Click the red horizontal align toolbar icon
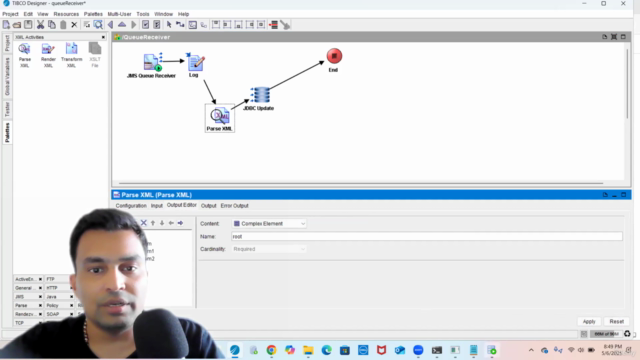This screenshot has width=640, height=360. coord(273,25)
